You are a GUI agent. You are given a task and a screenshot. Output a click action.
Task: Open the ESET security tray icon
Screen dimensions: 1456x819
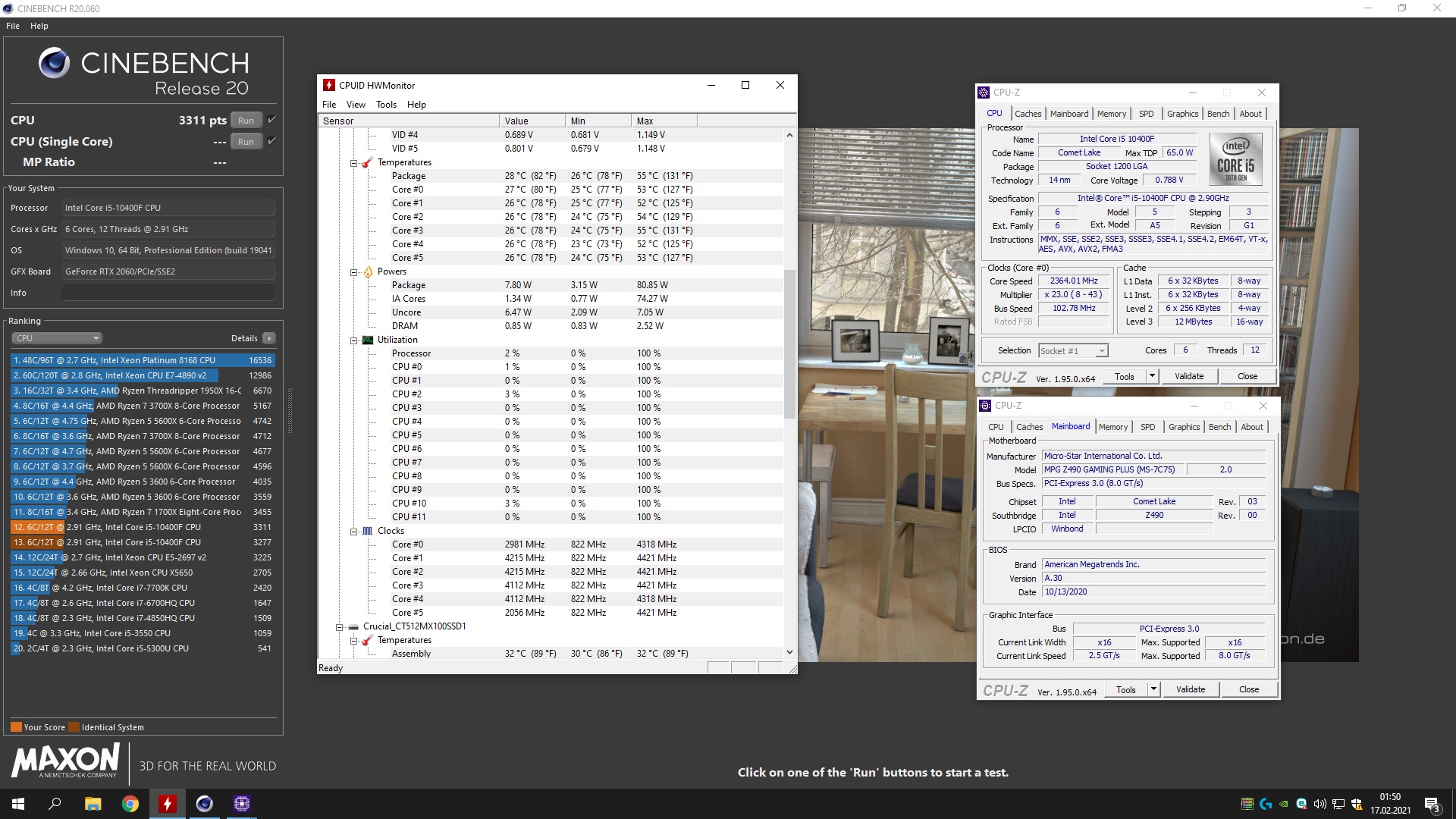click(x=1301, y=804)
